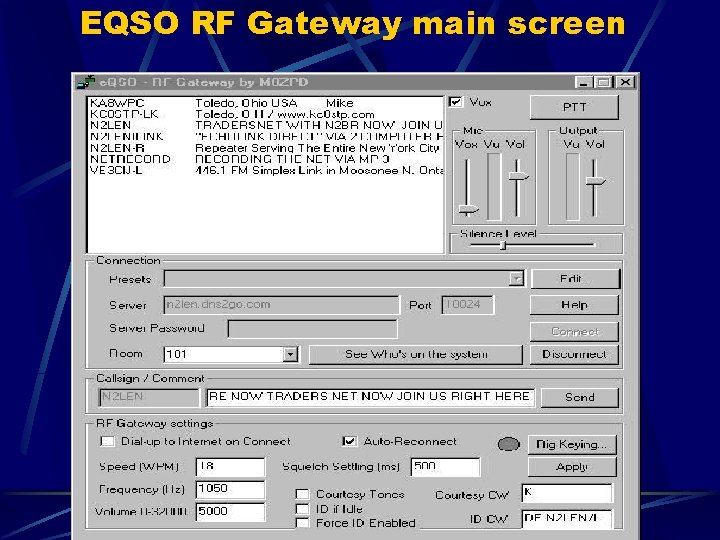
Task: Check the Force ID Enabled box
Action: click(302, 523)
